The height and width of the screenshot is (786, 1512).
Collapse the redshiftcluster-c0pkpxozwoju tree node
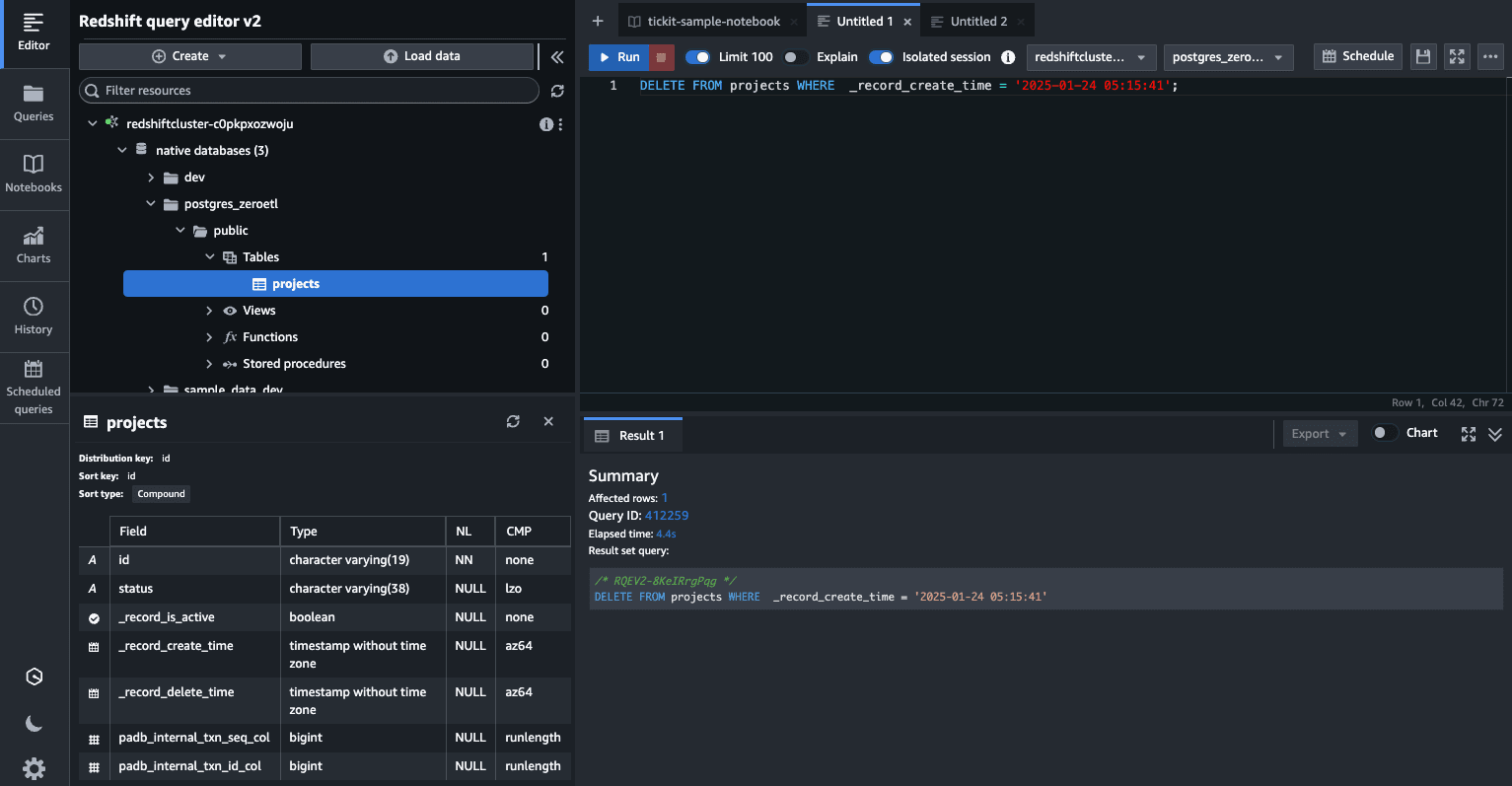click(x=93, y=124)
